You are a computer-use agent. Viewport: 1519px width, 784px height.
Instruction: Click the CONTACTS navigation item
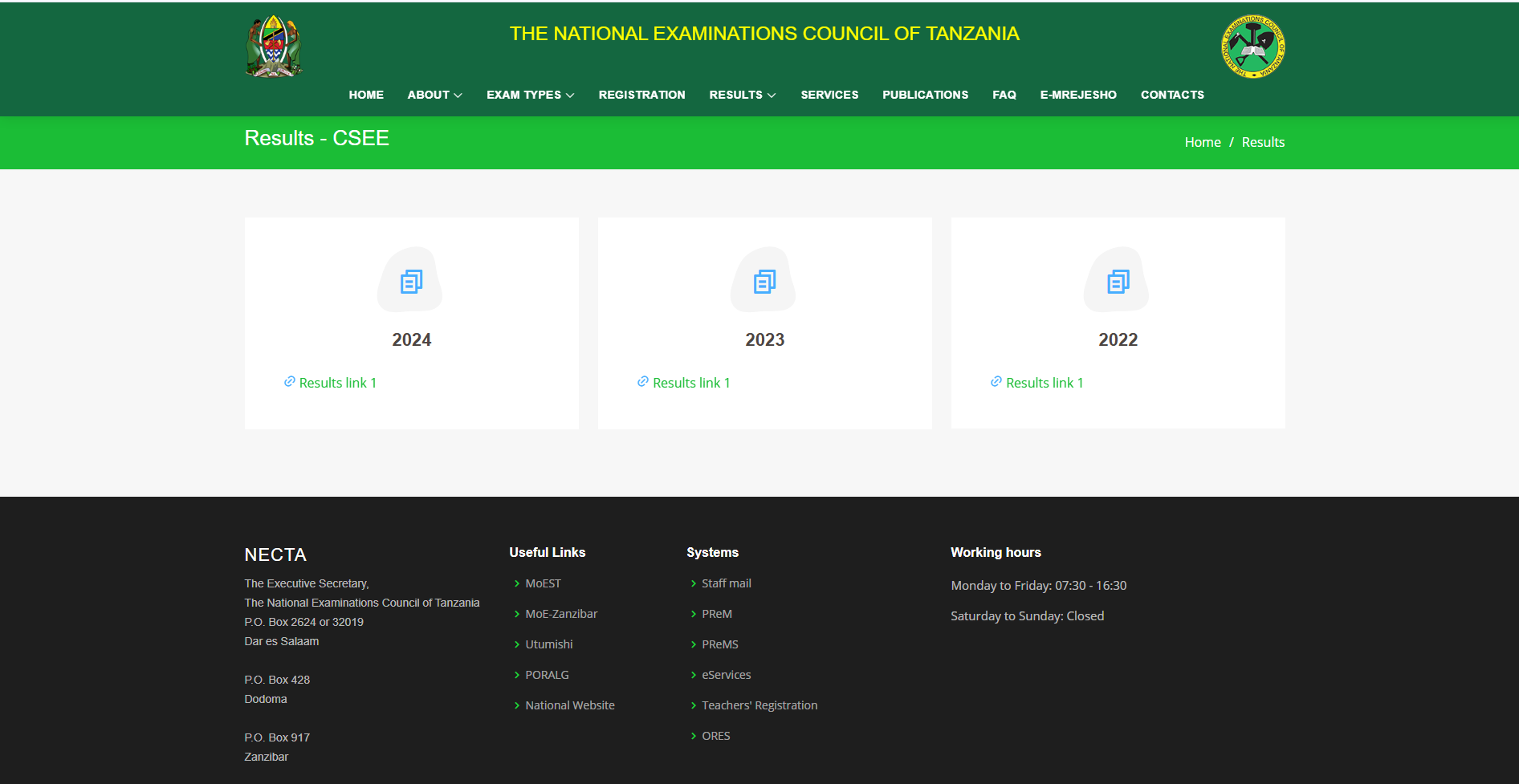[1172, 95]
